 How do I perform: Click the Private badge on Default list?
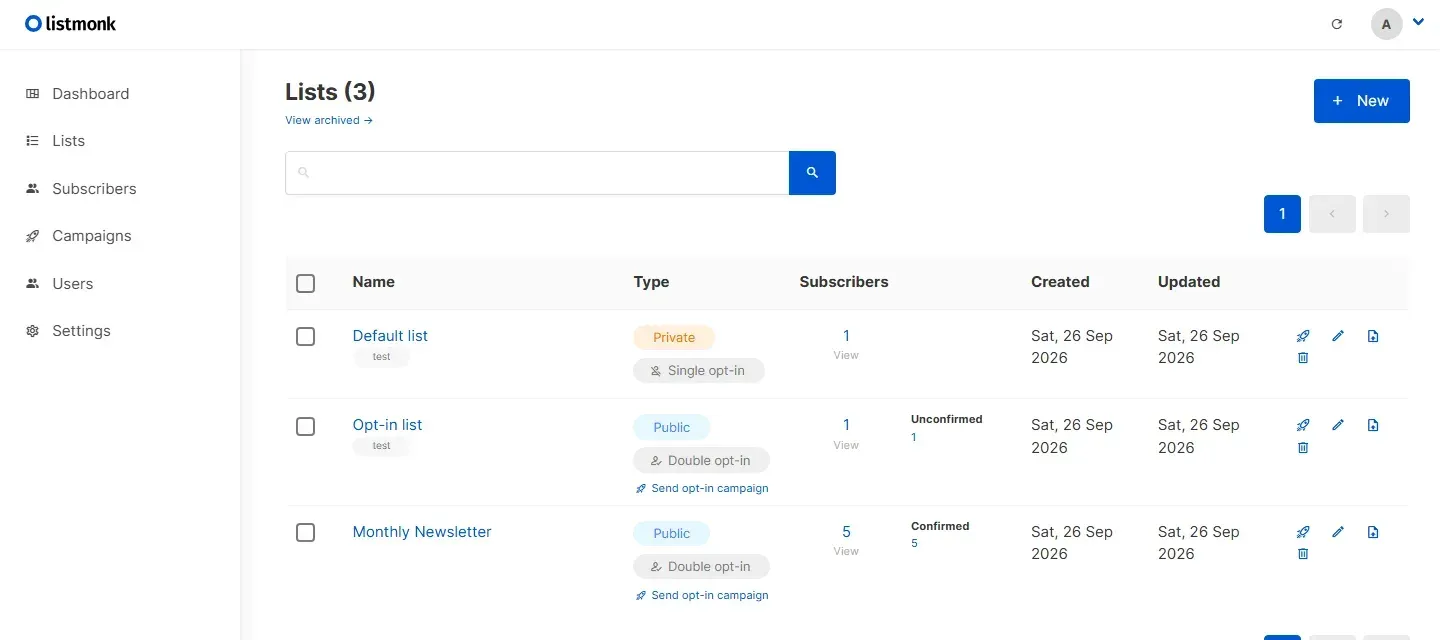pyautogui.click(x=674, y=338)
